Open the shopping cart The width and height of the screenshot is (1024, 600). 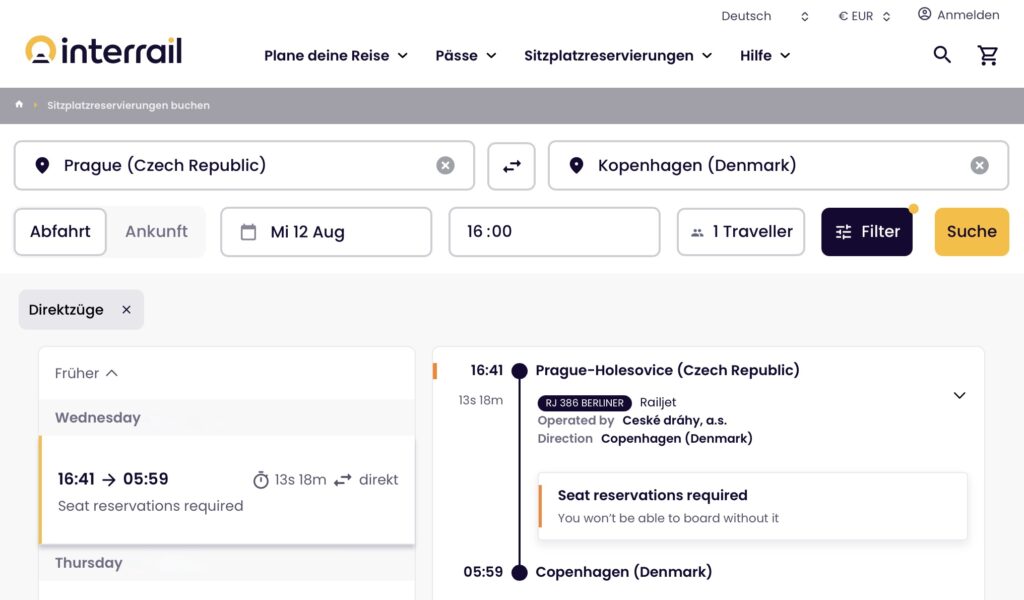(988, 55)
